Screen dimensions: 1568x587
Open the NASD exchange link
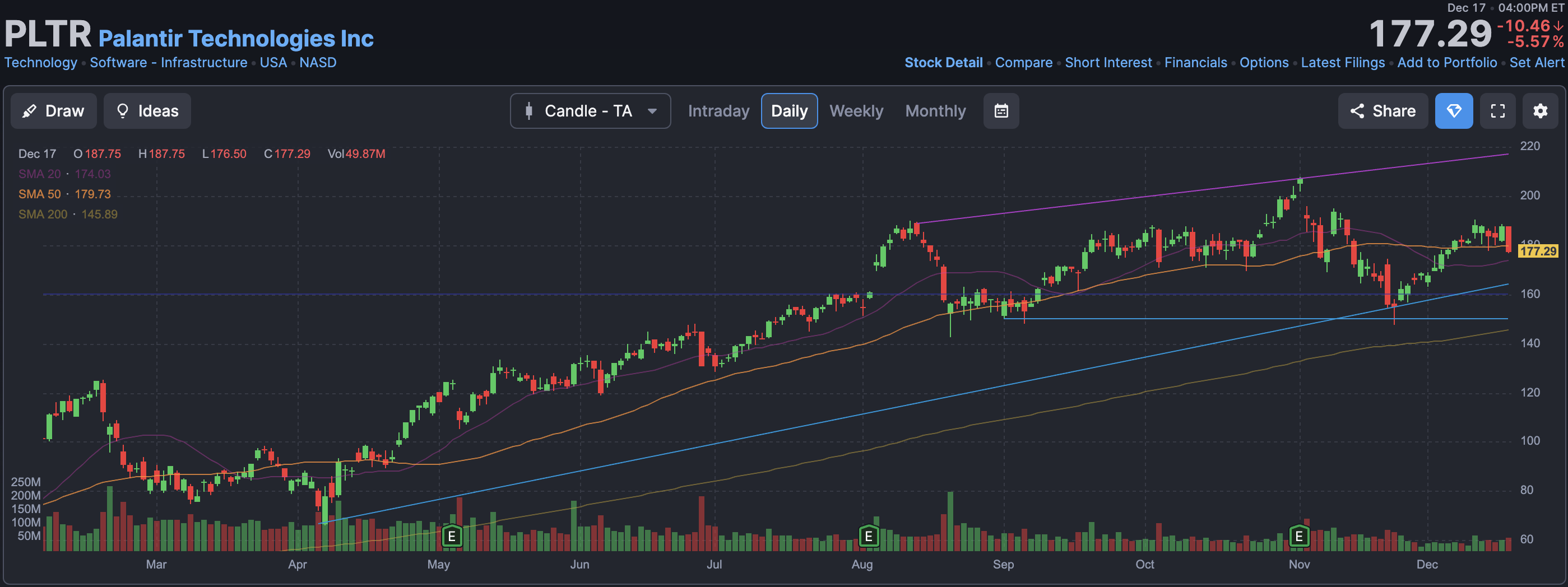tap(318, 63)
